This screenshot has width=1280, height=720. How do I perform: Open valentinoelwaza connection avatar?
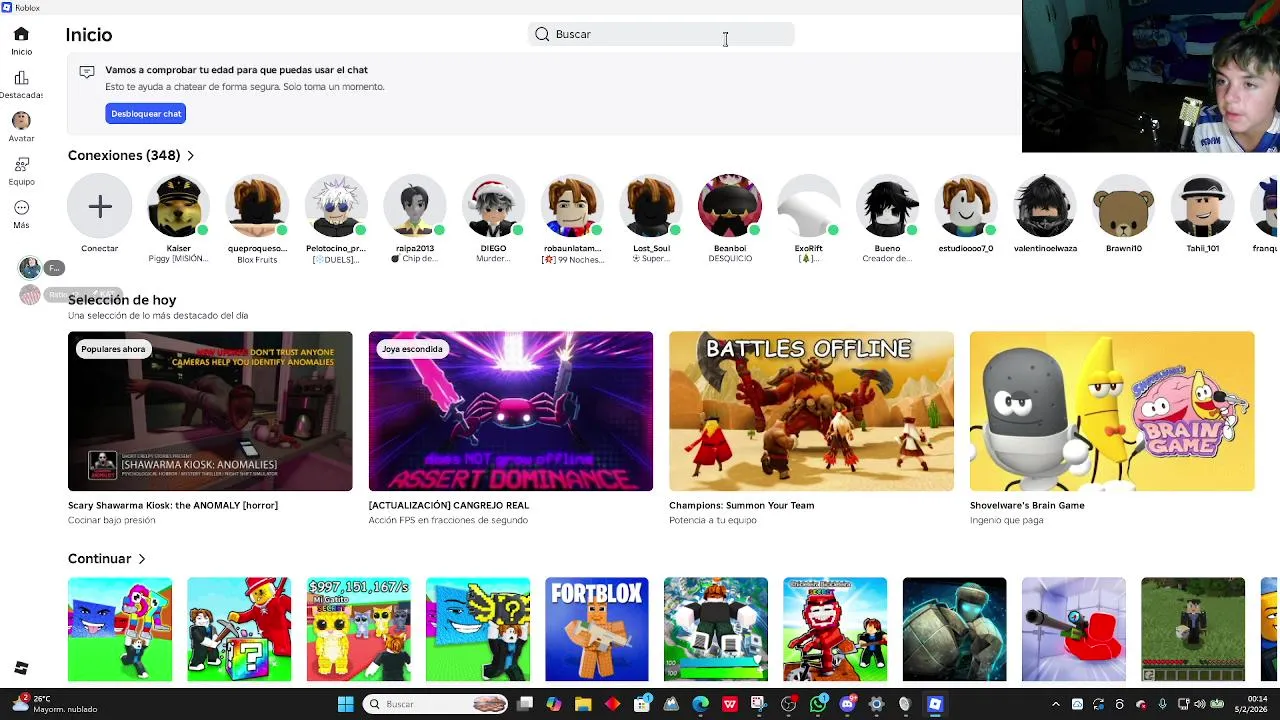point(1045,206)
